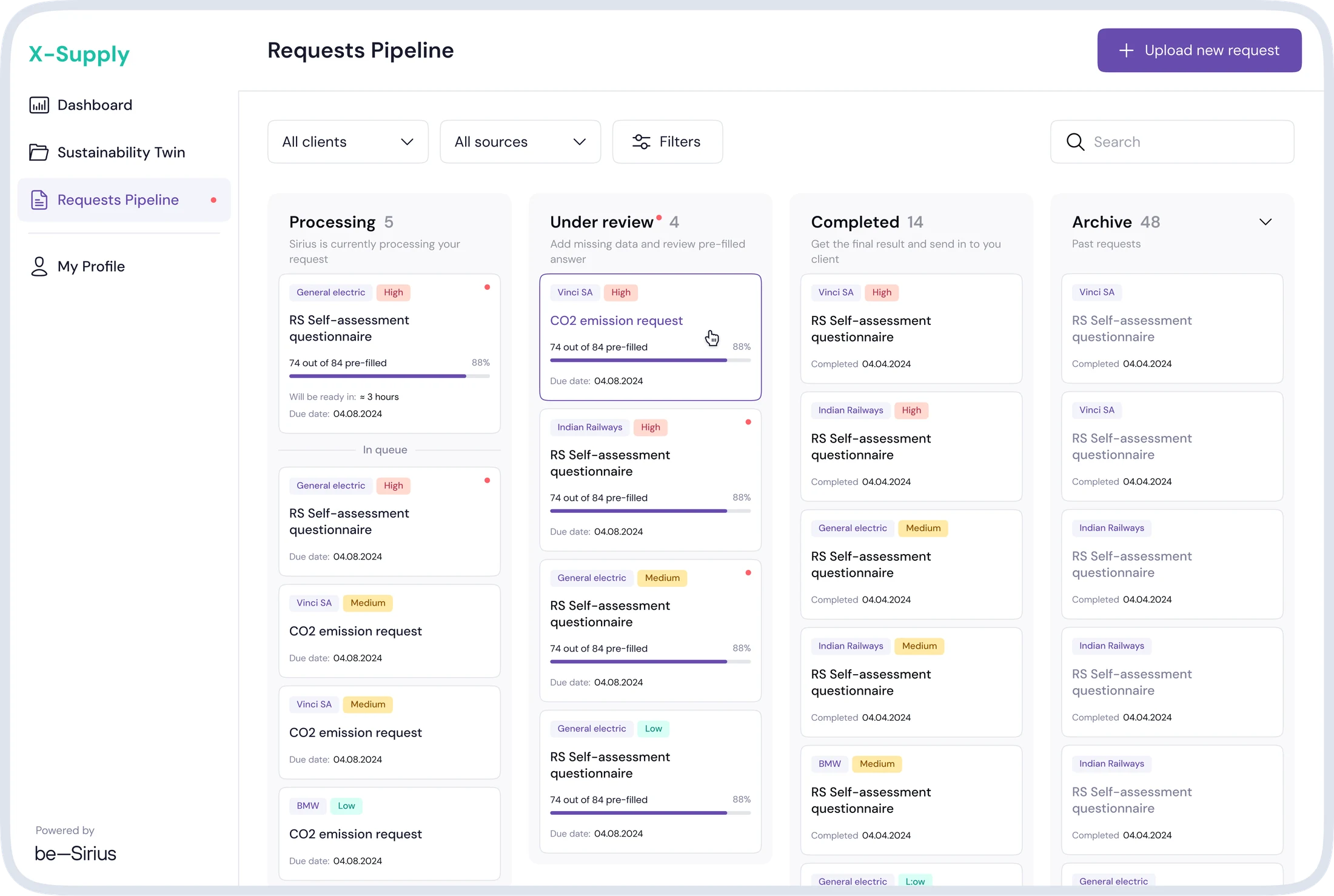
Task: Click the Sustainability Twin folder icon
Action: pyautogui.click(x=39, y=152)
